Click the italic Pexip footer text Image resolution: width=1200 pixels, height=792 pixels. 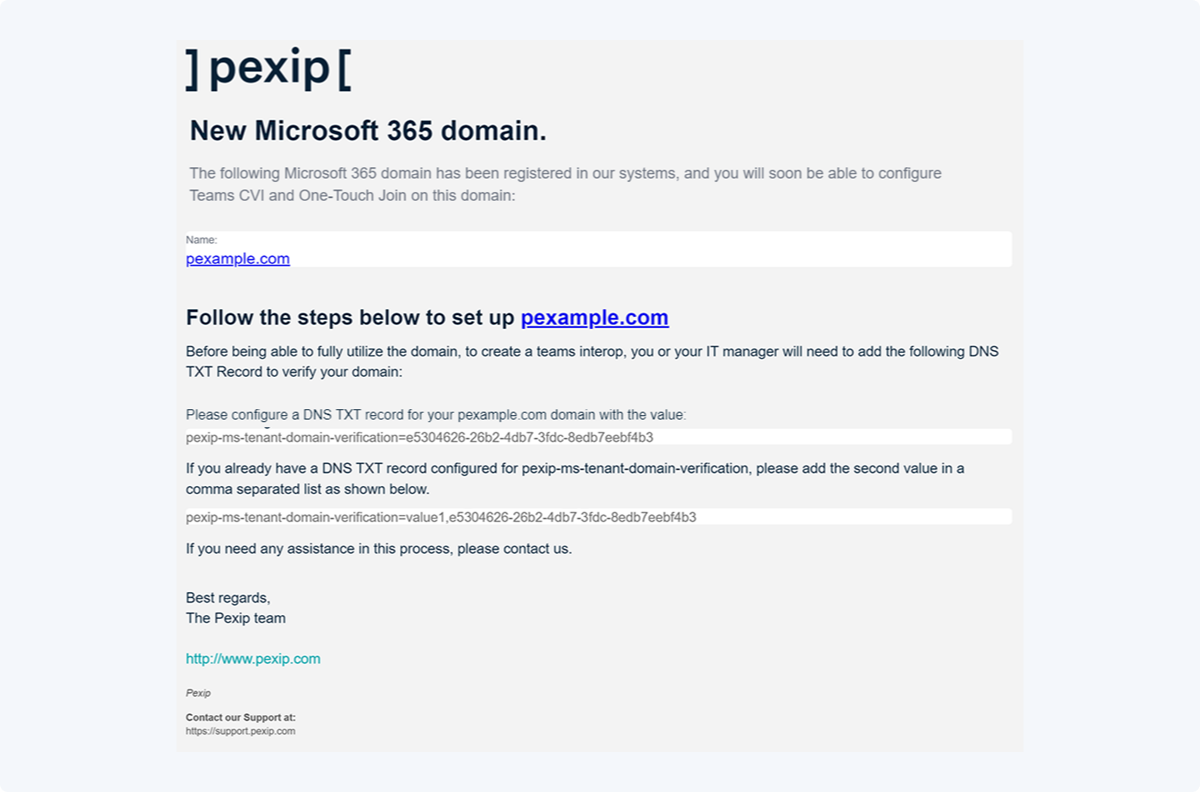pyautogui.click(x=198, y=693)
